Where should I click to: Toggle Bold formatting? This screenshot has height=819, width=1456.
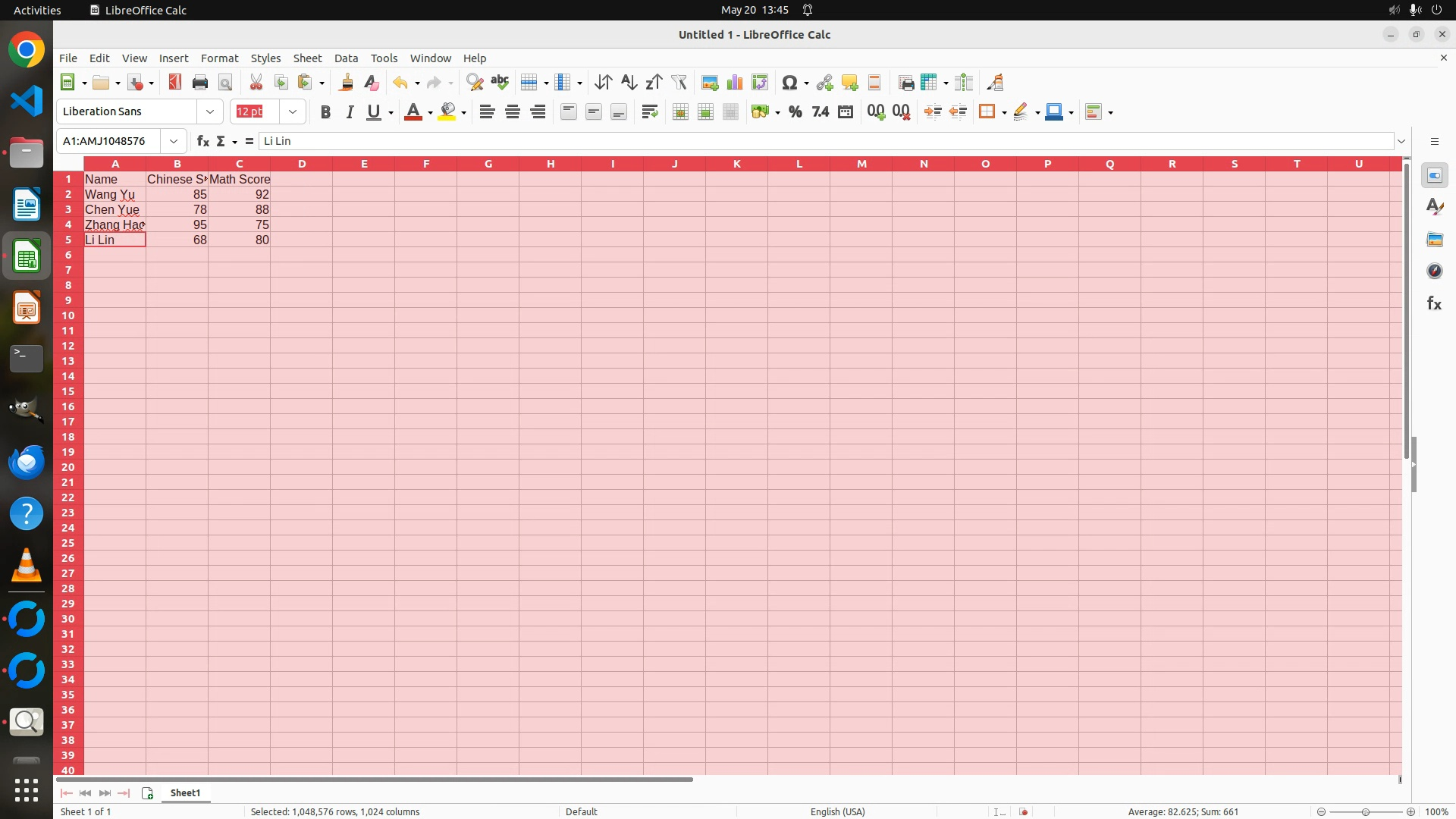325,112
